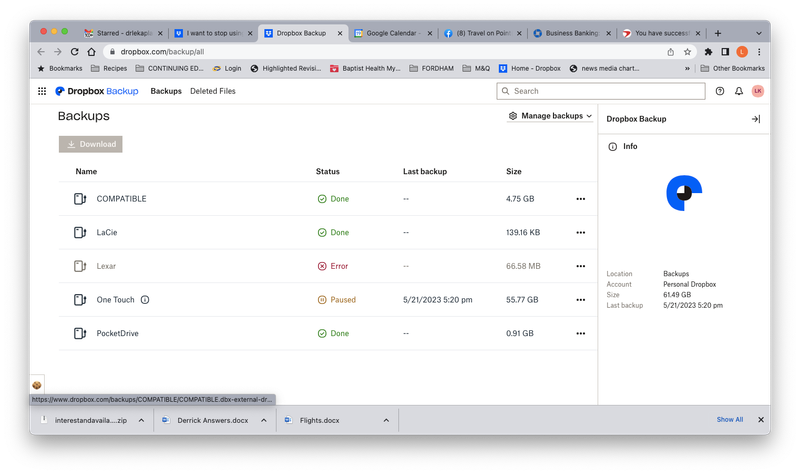The width and height of the screenshot is (800, 474).
Task: Open Chrome side panel icon
Action: 724,52
